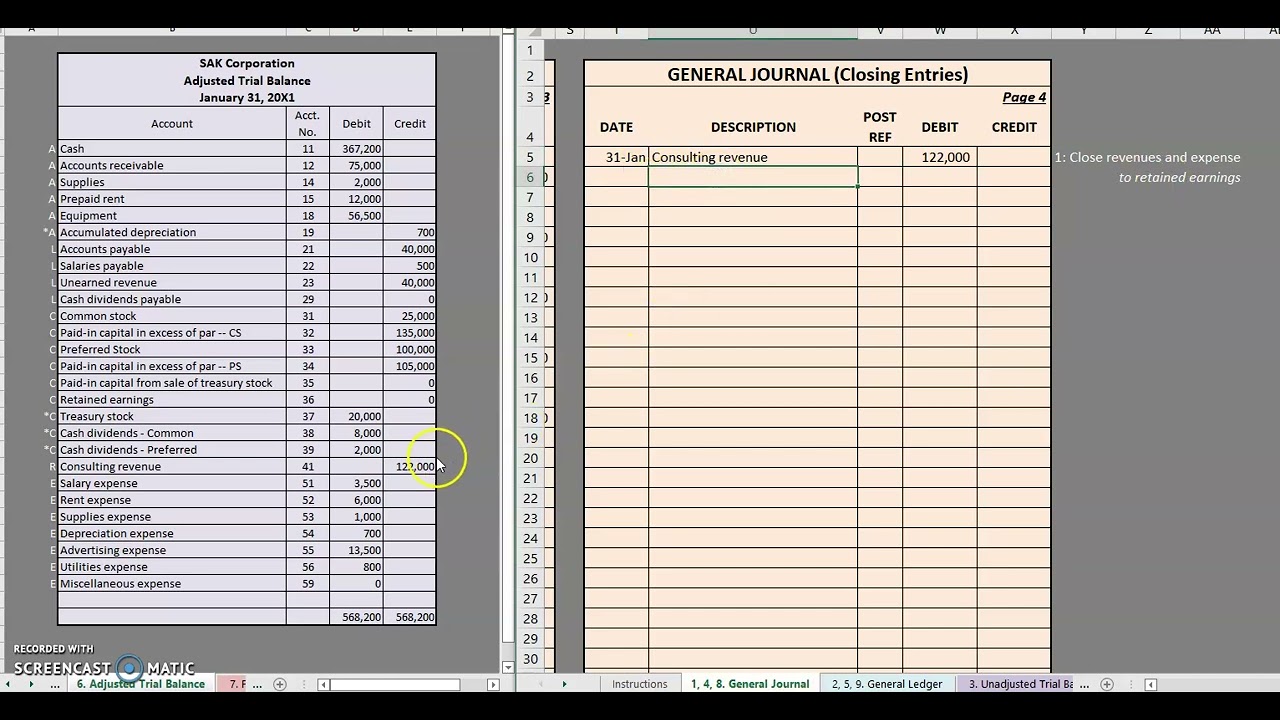Screen dimensions: 1280x720
Task: Click Advertising expense debit 13,500
Action: pyautogui.click(x=356, y=550)
